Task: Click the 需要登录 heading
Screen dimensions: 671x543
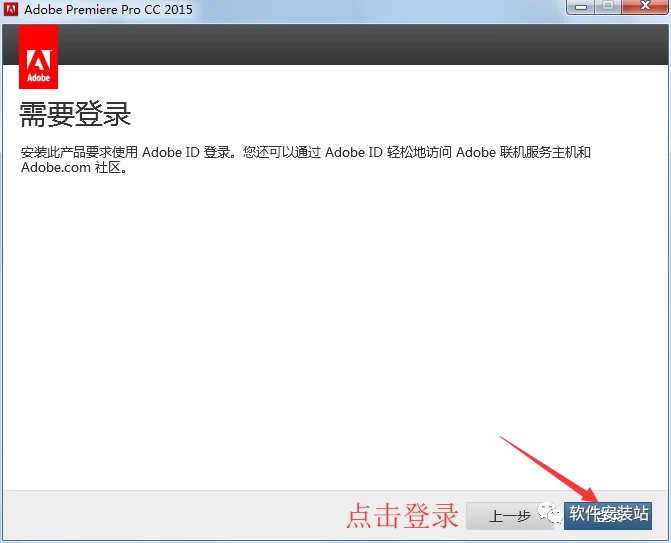Action: [75, 115]
